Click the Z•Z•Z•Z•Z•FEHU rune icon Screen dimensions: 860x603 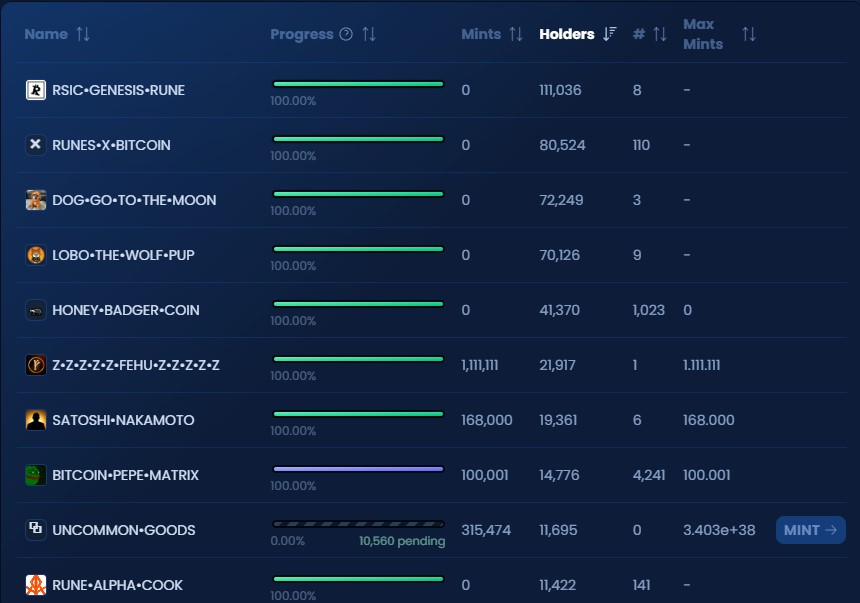point(36,365)
